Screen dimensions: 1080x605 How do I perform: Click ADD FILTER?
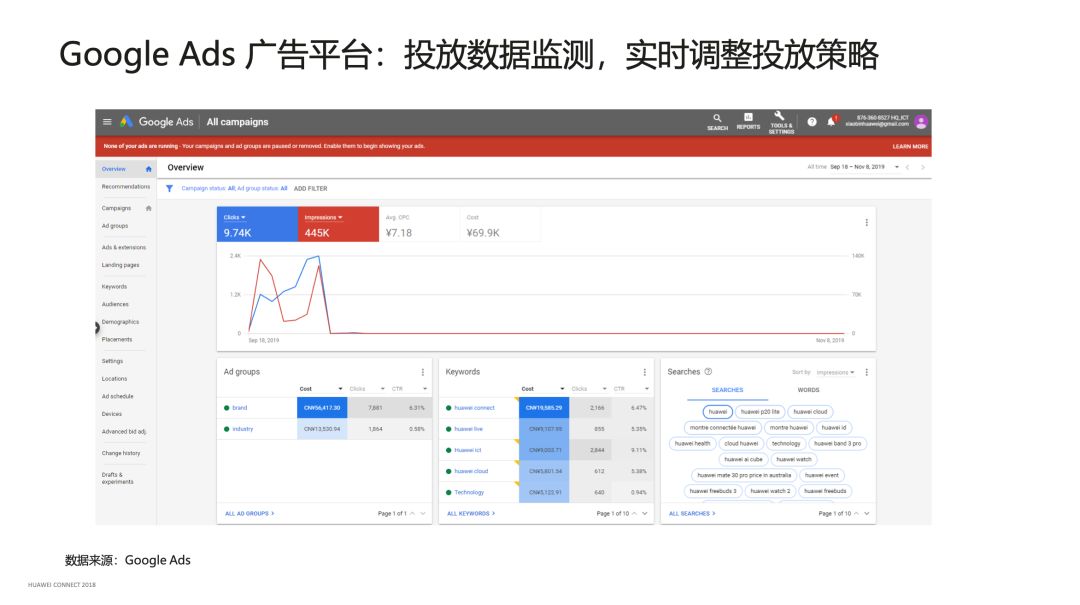pos(311,188)
